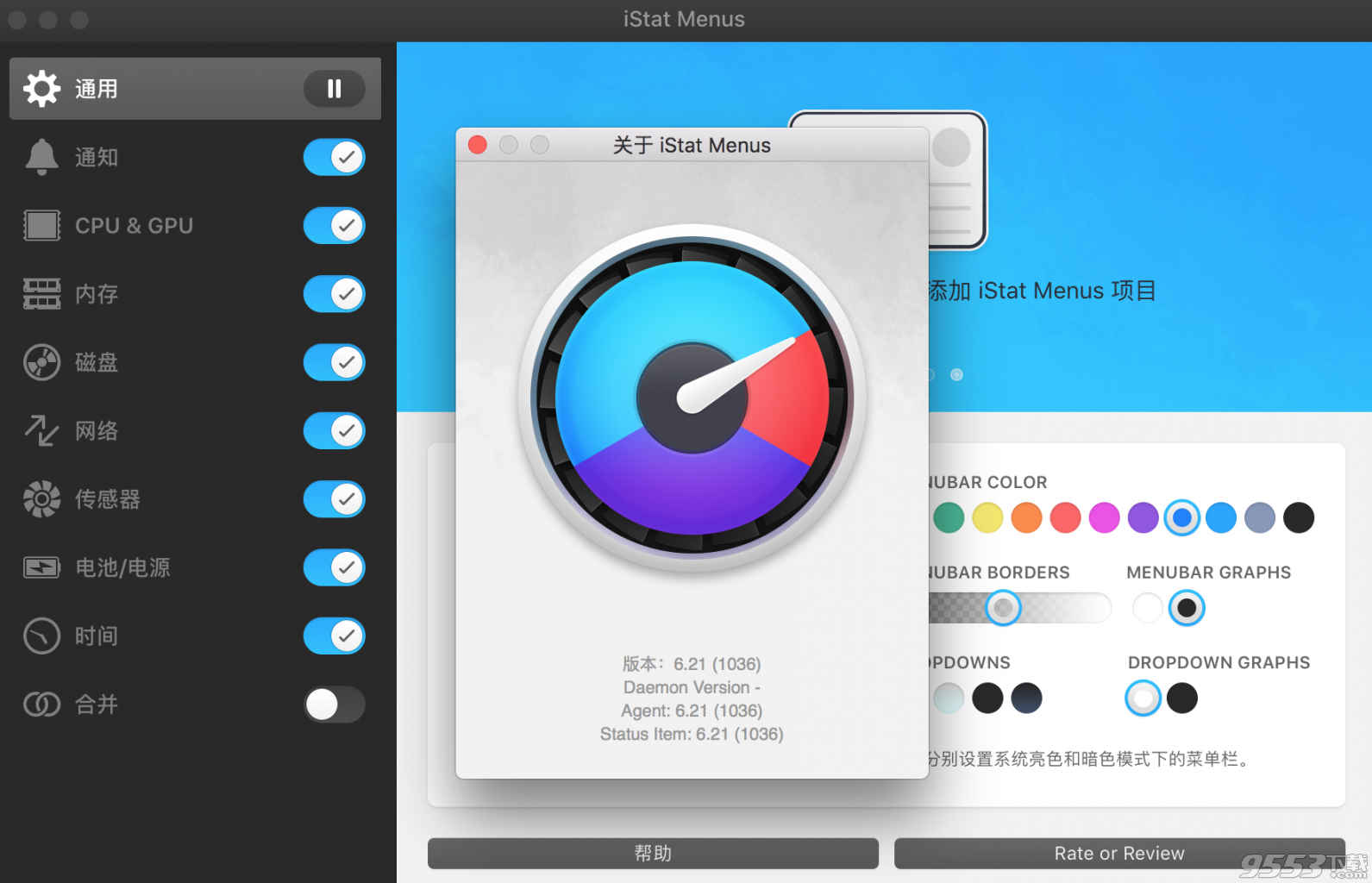Disable the 传感器 toggle
1372x883 pixels.
pyautogui.click(x=335, y=499)
